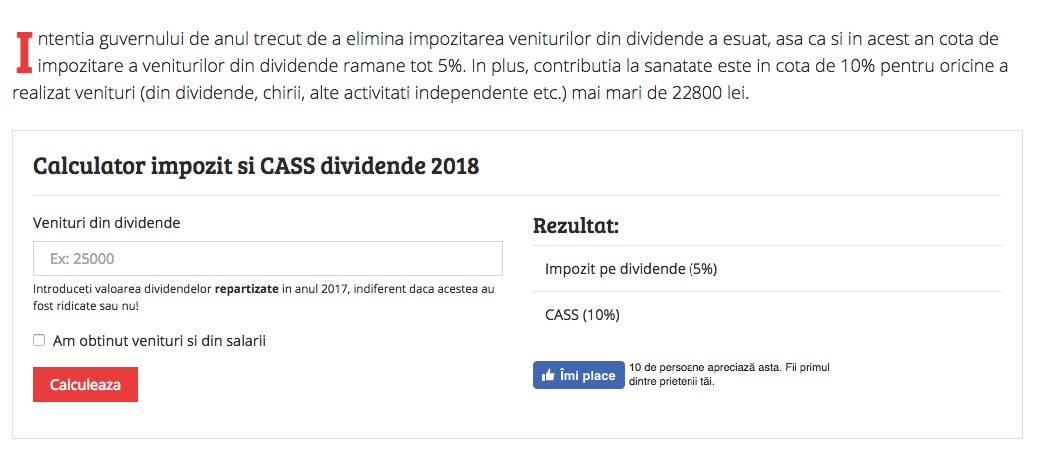This screenshot has width=1041, height=457.
Task: Click the blue "Îmi place" Facebook button
Action: point(578,375)
